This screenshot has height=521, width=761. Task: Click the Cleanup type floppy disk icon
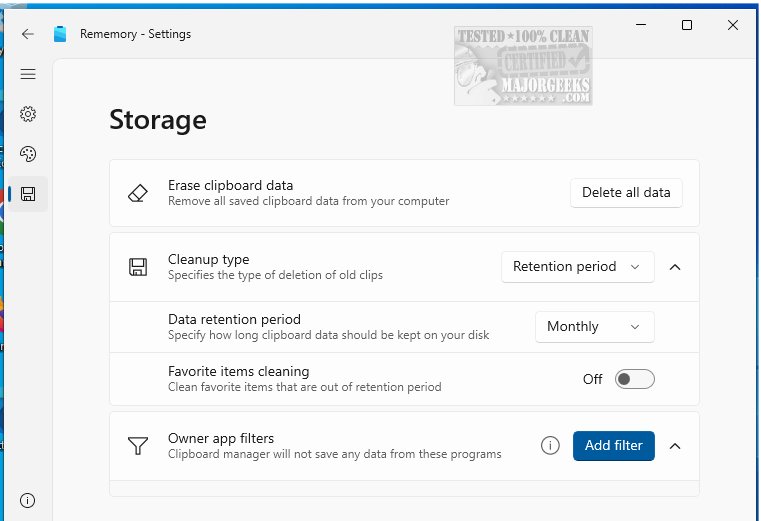(x=138, y=267)
